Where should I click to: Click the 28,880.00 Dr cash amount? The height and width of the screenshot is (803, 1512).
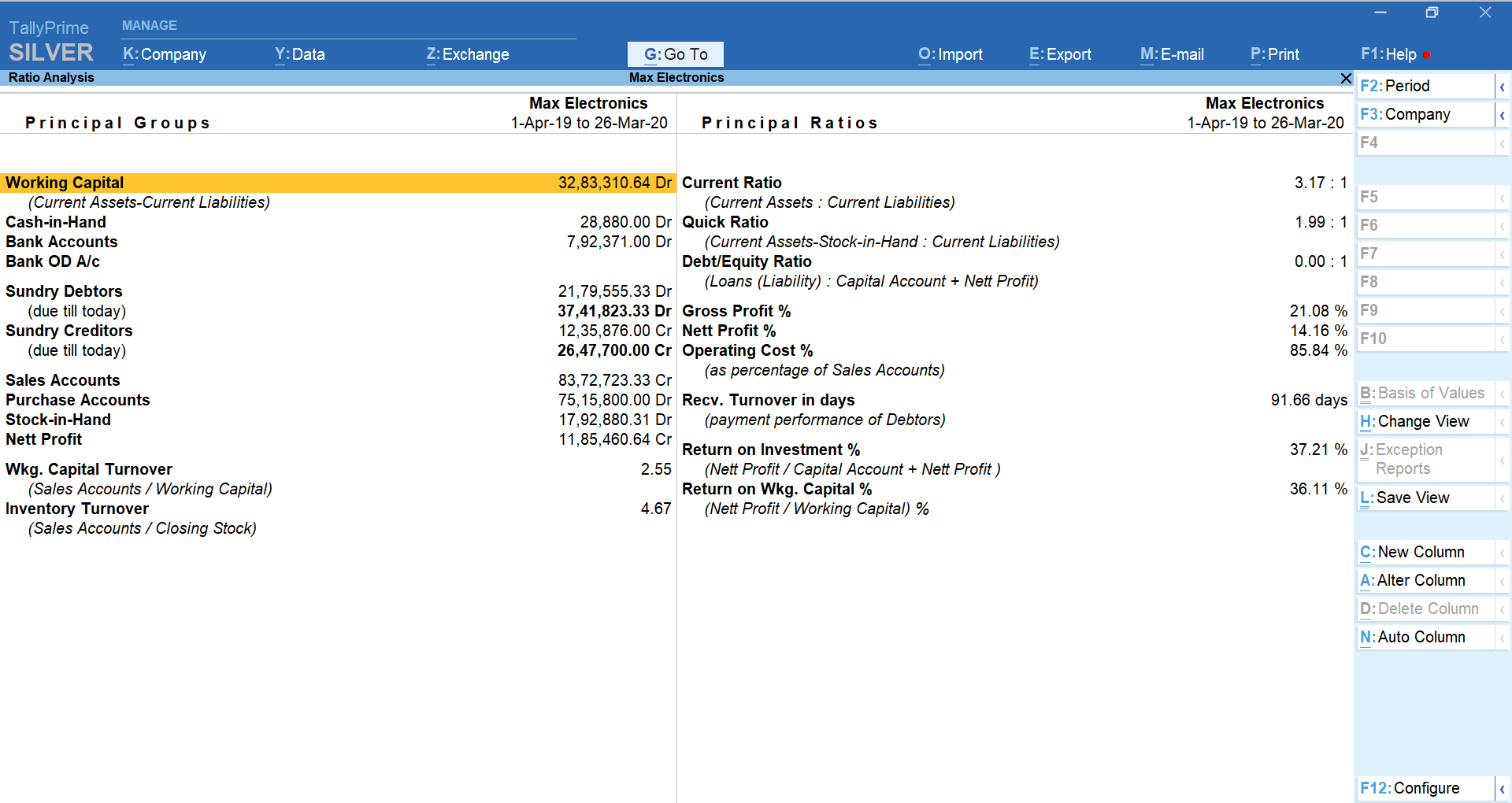point(626,222)
